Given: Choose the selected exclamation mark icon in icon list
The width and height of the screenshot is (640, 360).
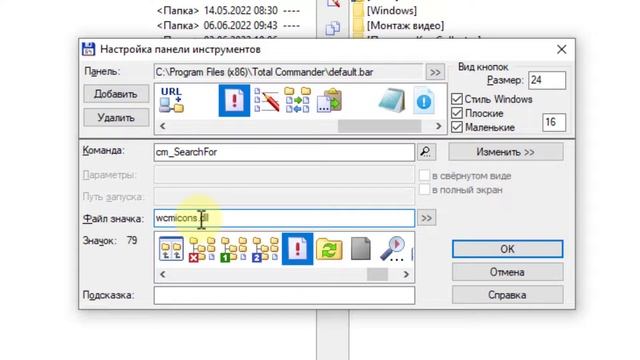Looking at the screenshot, I should click(x=298, y=249).
